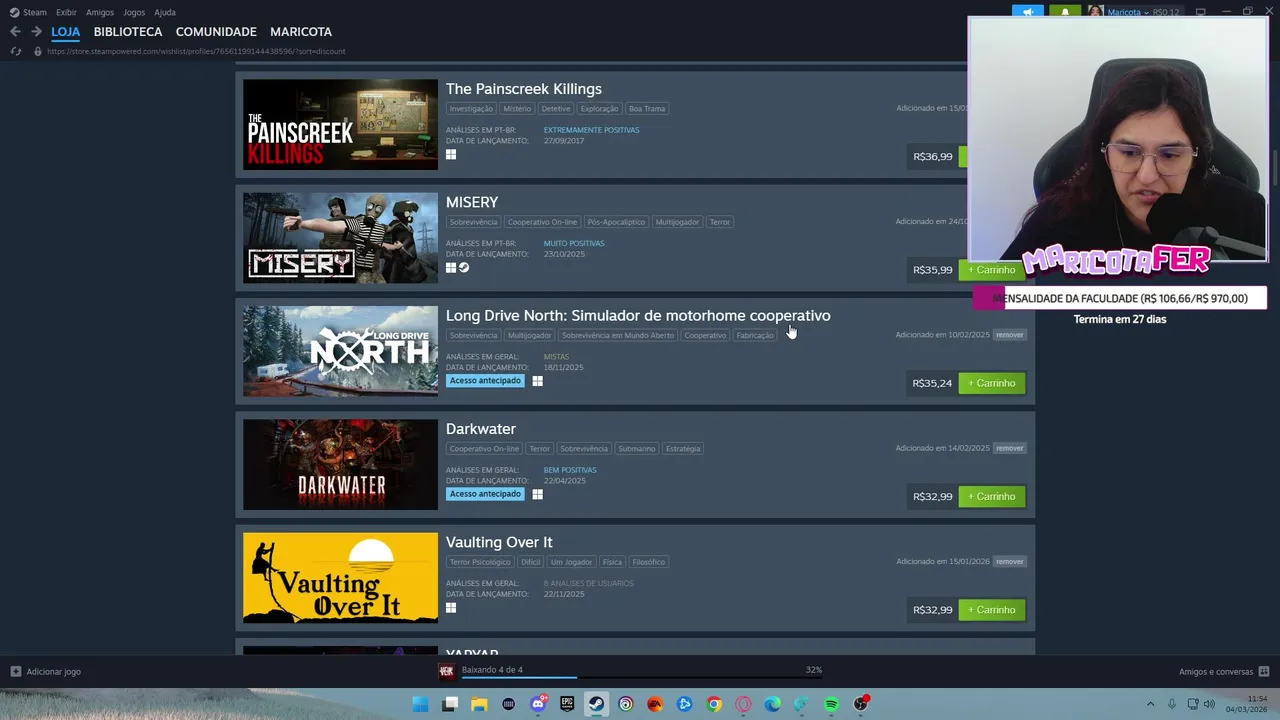Open the Amigos menu
The image size is (1280, 720).
100,12
